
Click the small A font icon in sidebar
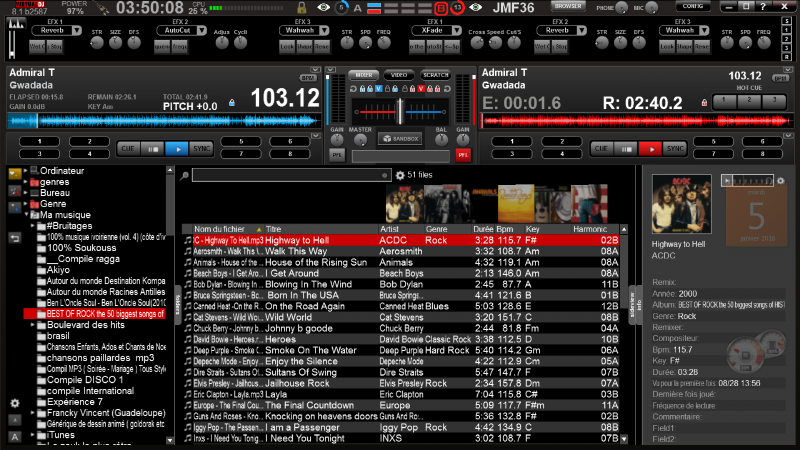(x=15, y=420)
